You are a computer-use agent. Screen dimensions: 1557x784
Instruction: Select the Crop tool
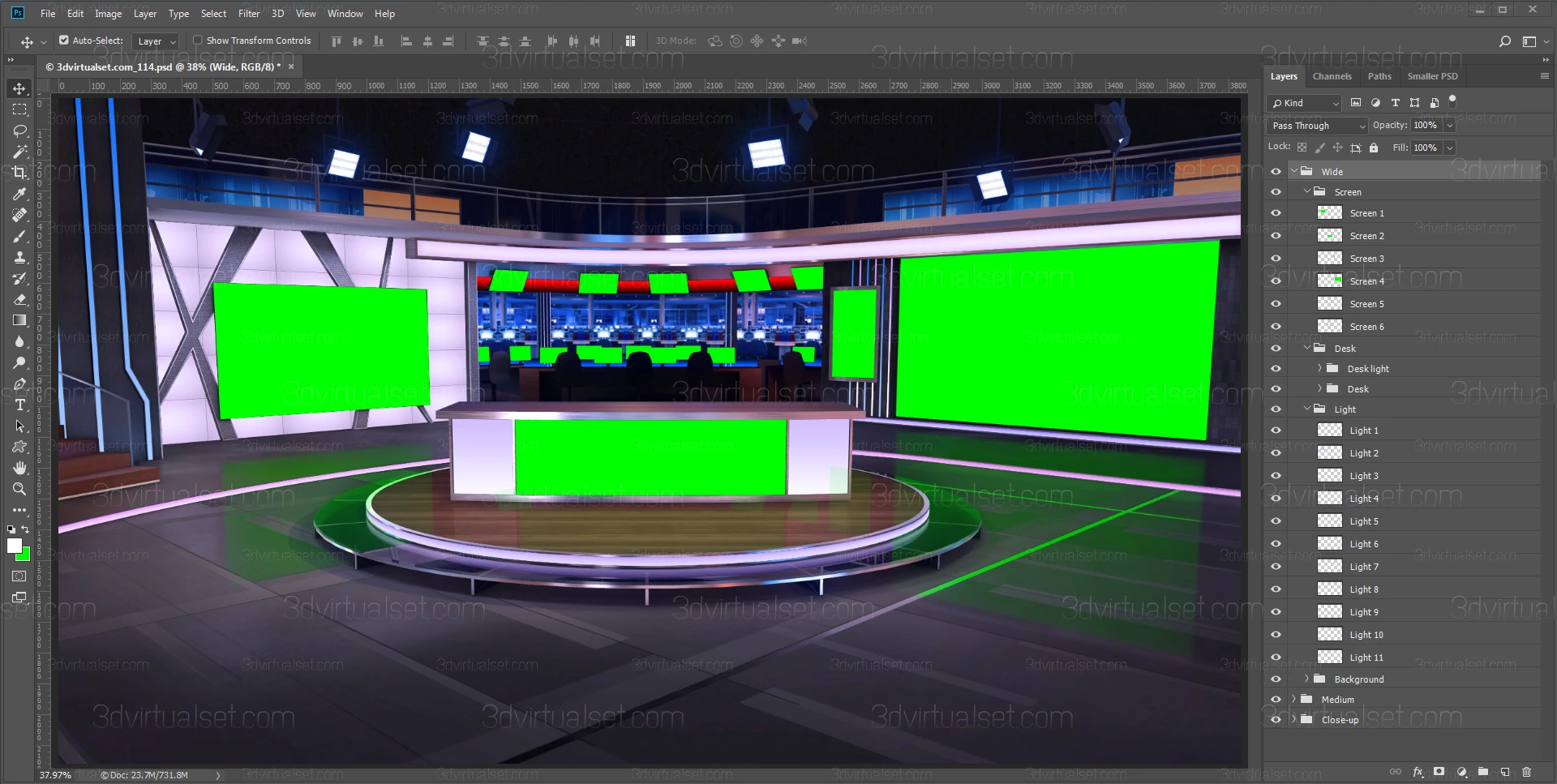[19, 173]
